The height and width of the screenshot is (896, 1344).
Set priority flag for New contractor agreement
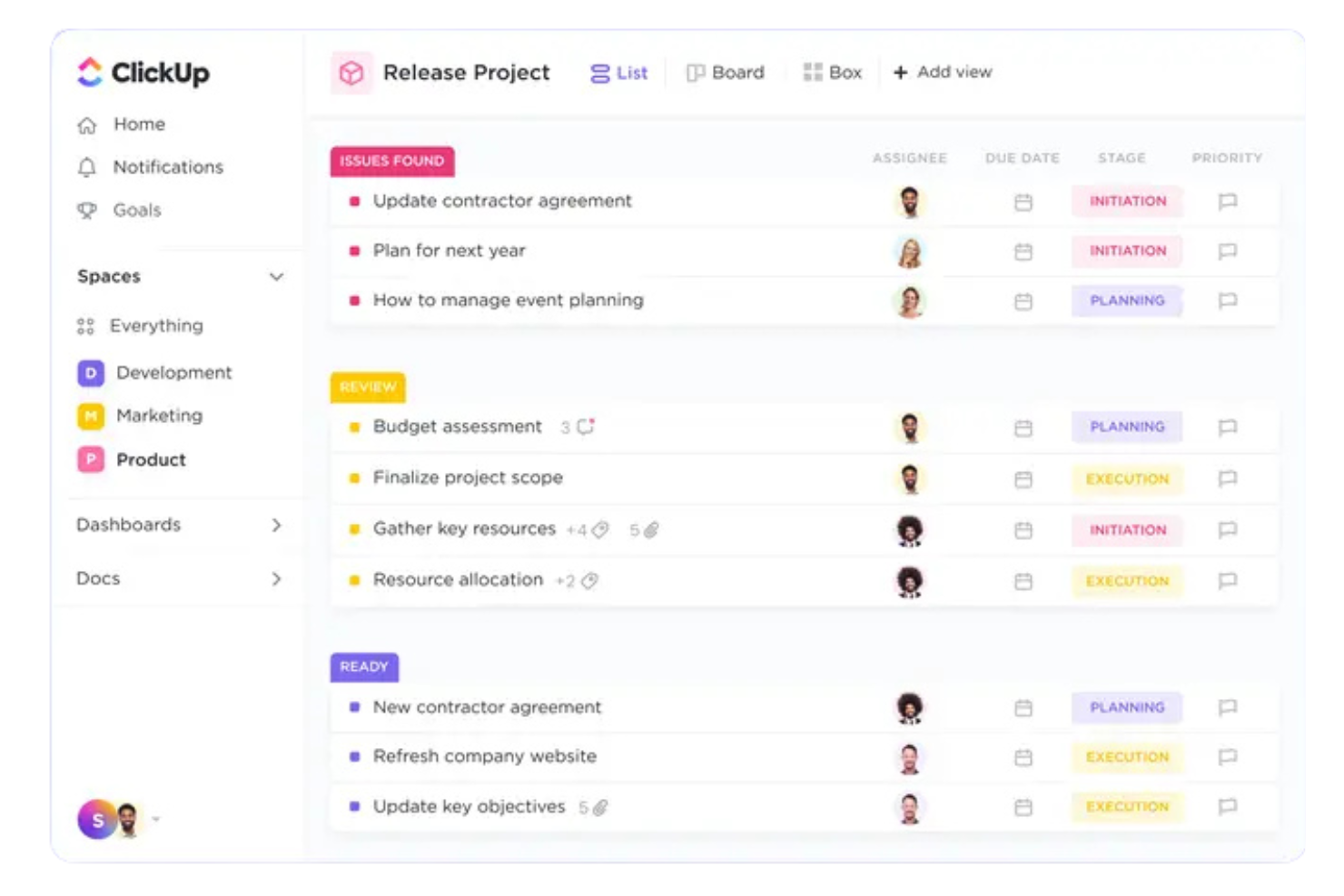tap(1228, 707)
